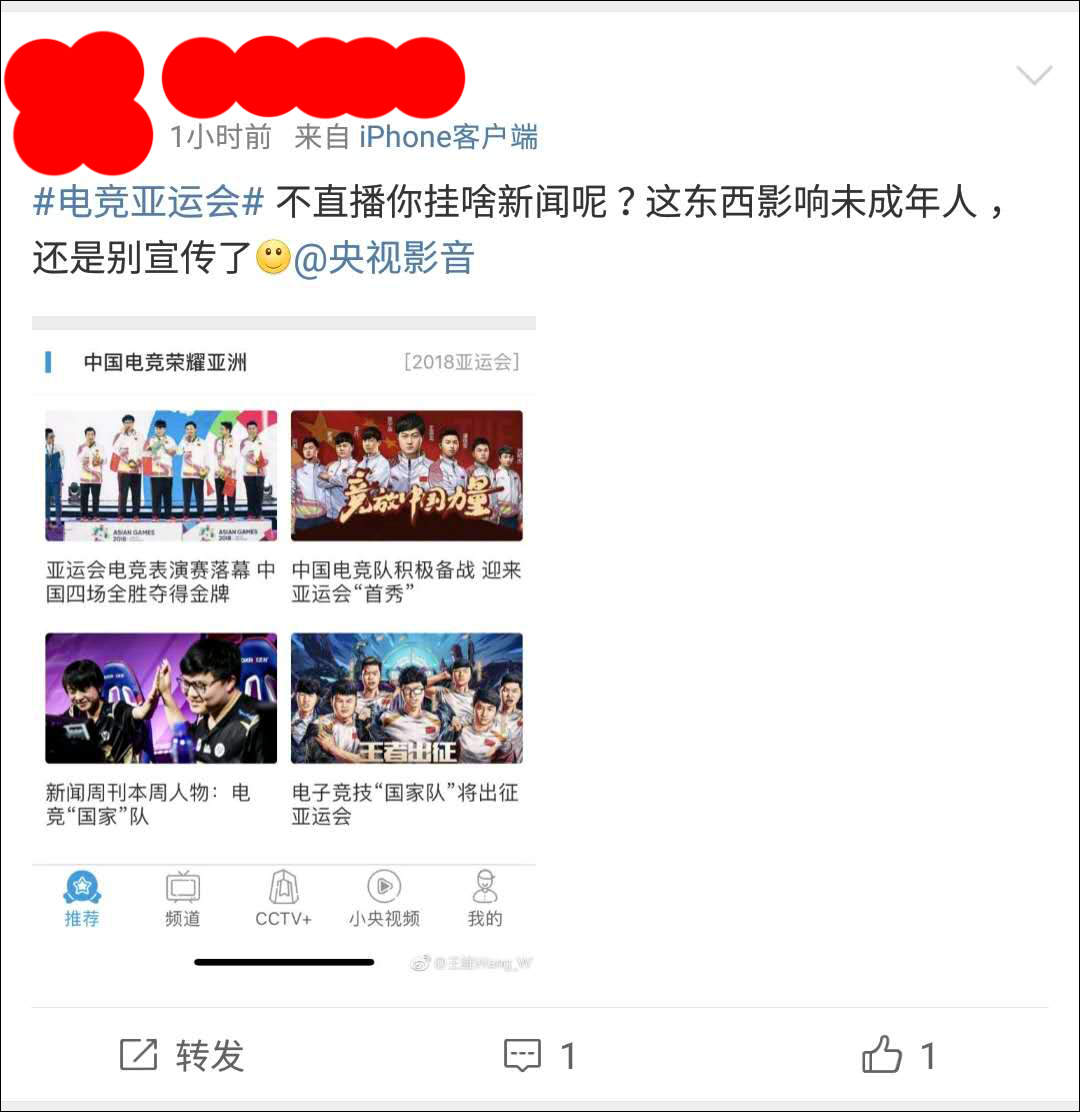The image size is (1080, 1112).
Task: Select the 推荐 tab icon
Action: 82,886
